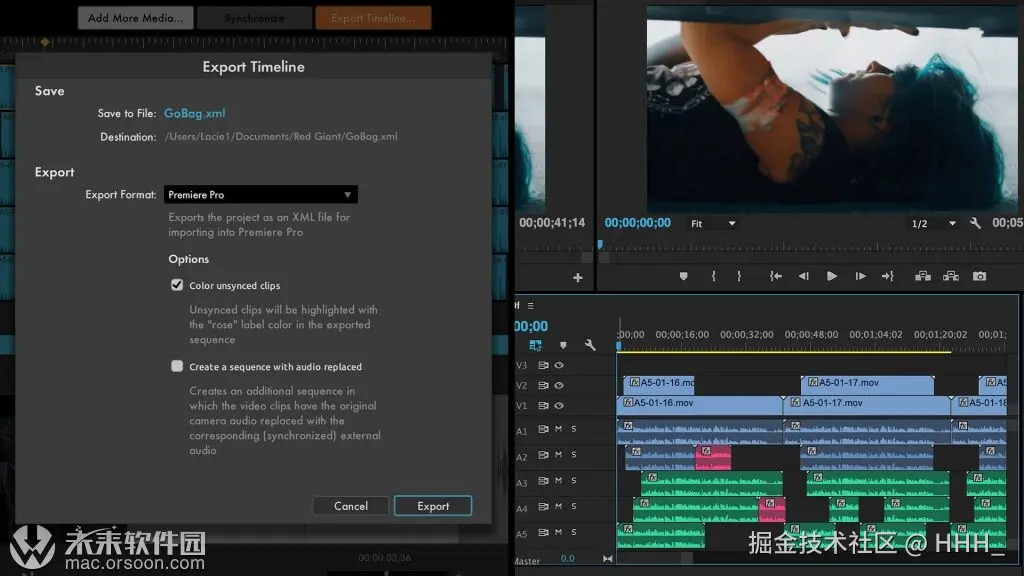Toggle sync lock on track V3

(x=543, y=365)
